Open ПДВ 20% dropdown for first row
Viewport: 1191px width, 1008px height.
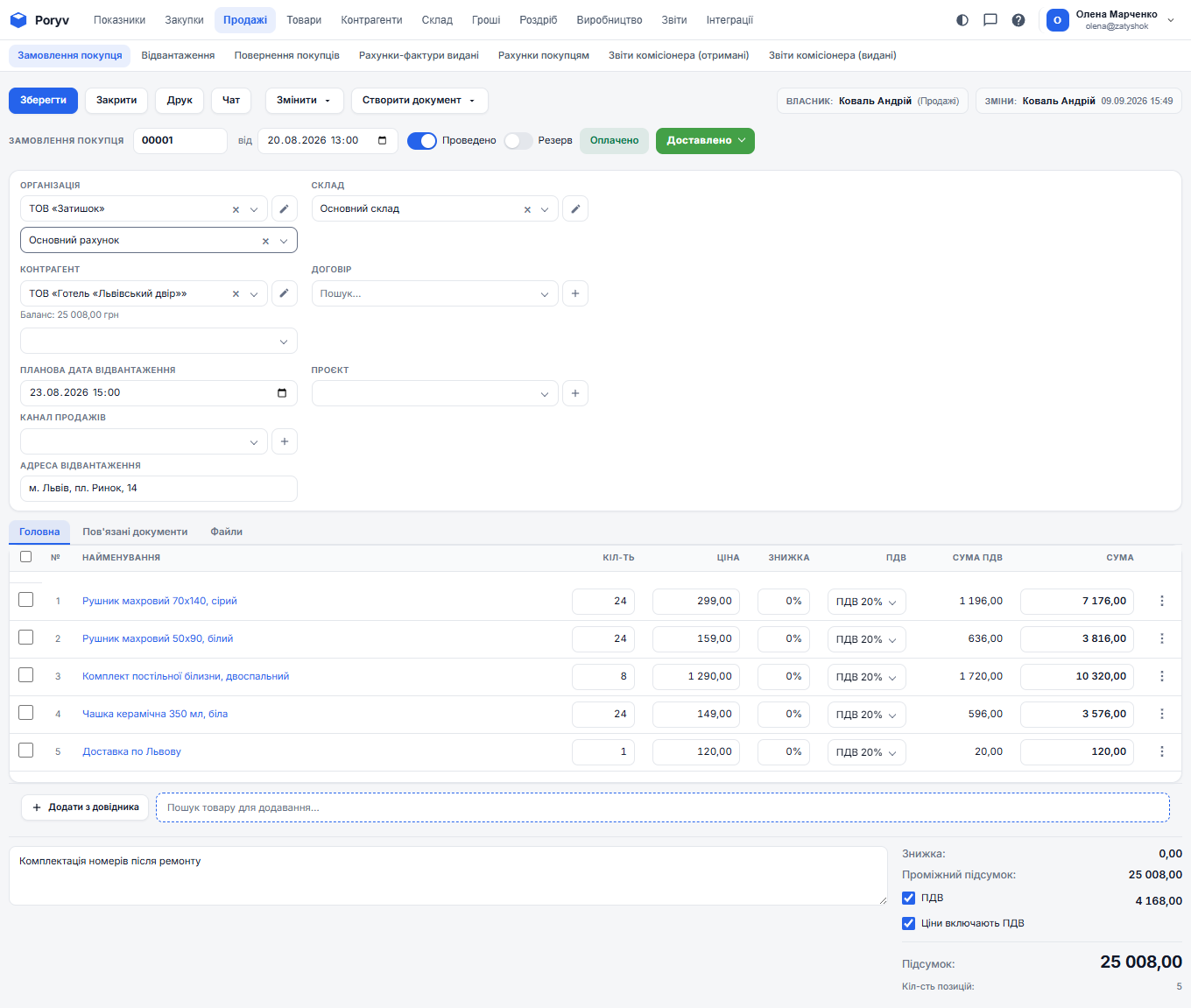tap(866, 602)
